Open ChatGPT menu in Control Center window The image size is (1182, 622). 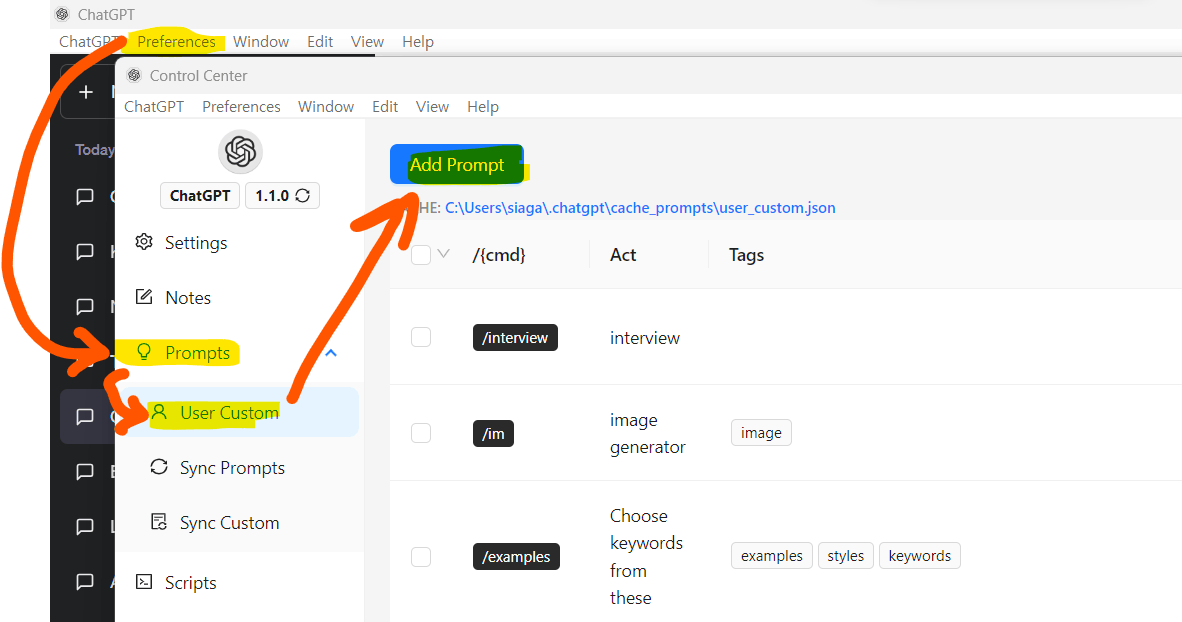click(154, 106)
